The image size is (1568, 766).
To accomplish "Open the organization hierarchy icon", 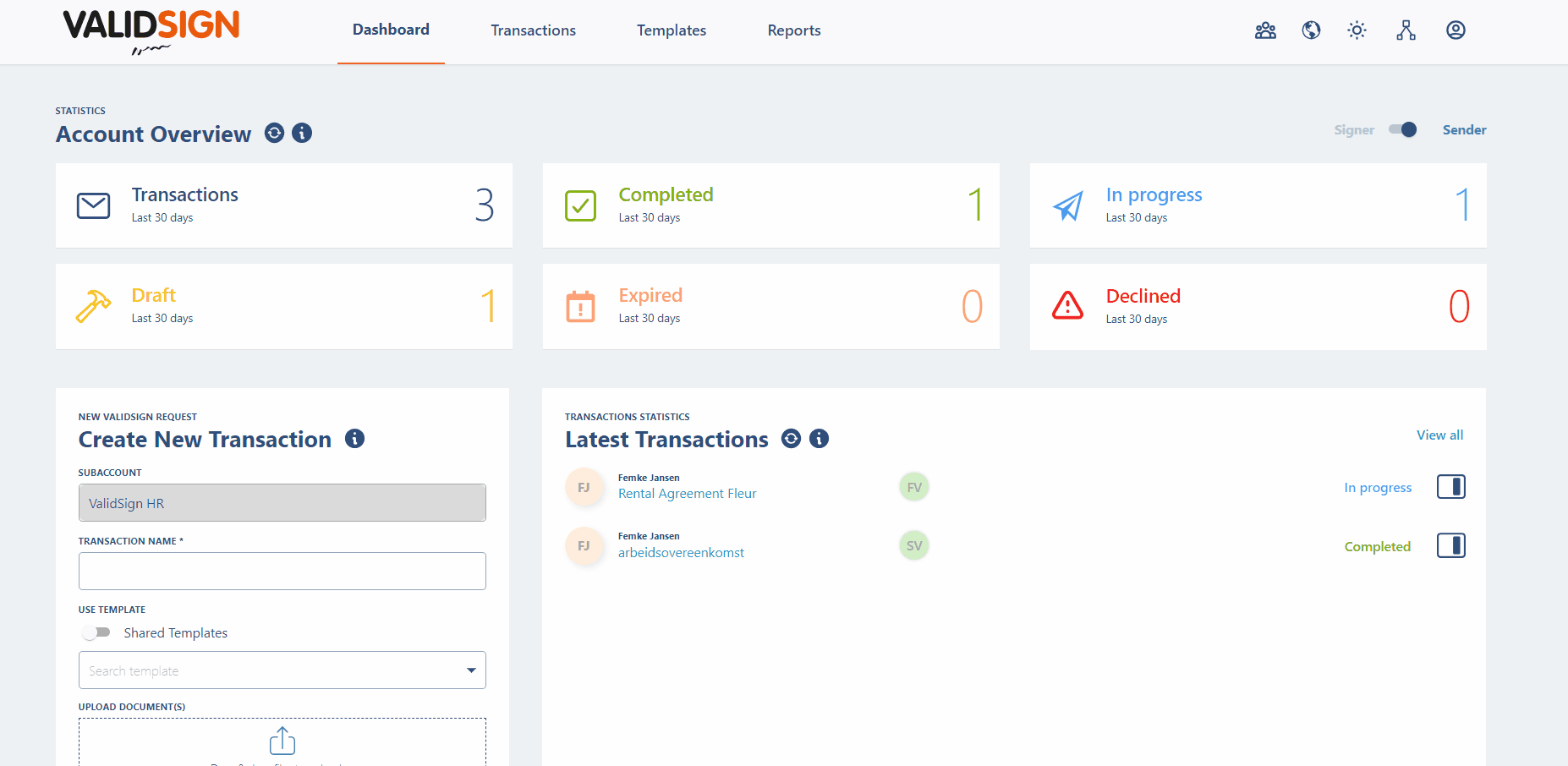I will [1406, 30].
